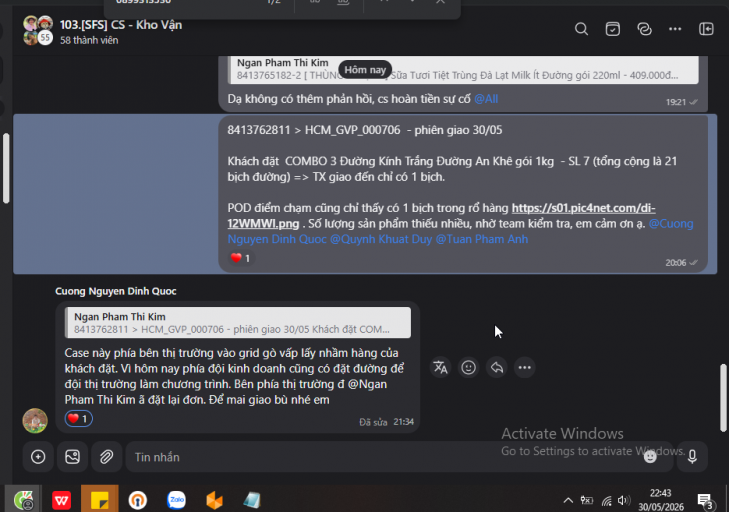This screenshot has height=512, width=729.
Task: Click the sender name Cuong Nguyen Dinh Quoc
Action: pyautogui.click(x=116, y=291)
